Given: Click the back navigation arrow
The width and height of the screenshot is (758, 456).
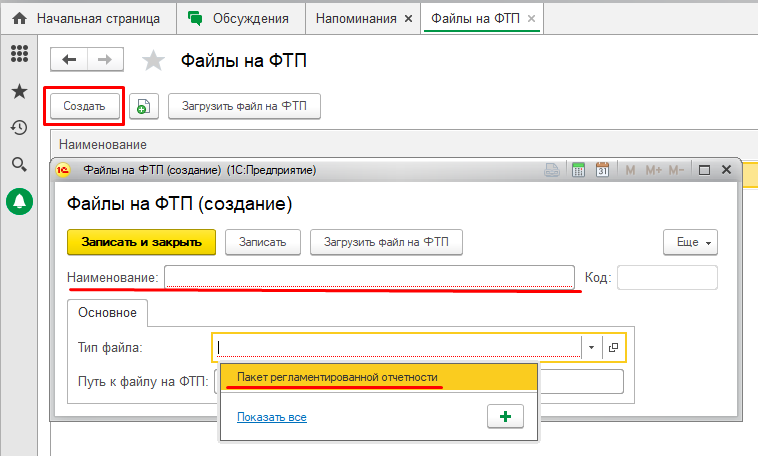Looking at the screenshot, I should [x=69, y=60].
